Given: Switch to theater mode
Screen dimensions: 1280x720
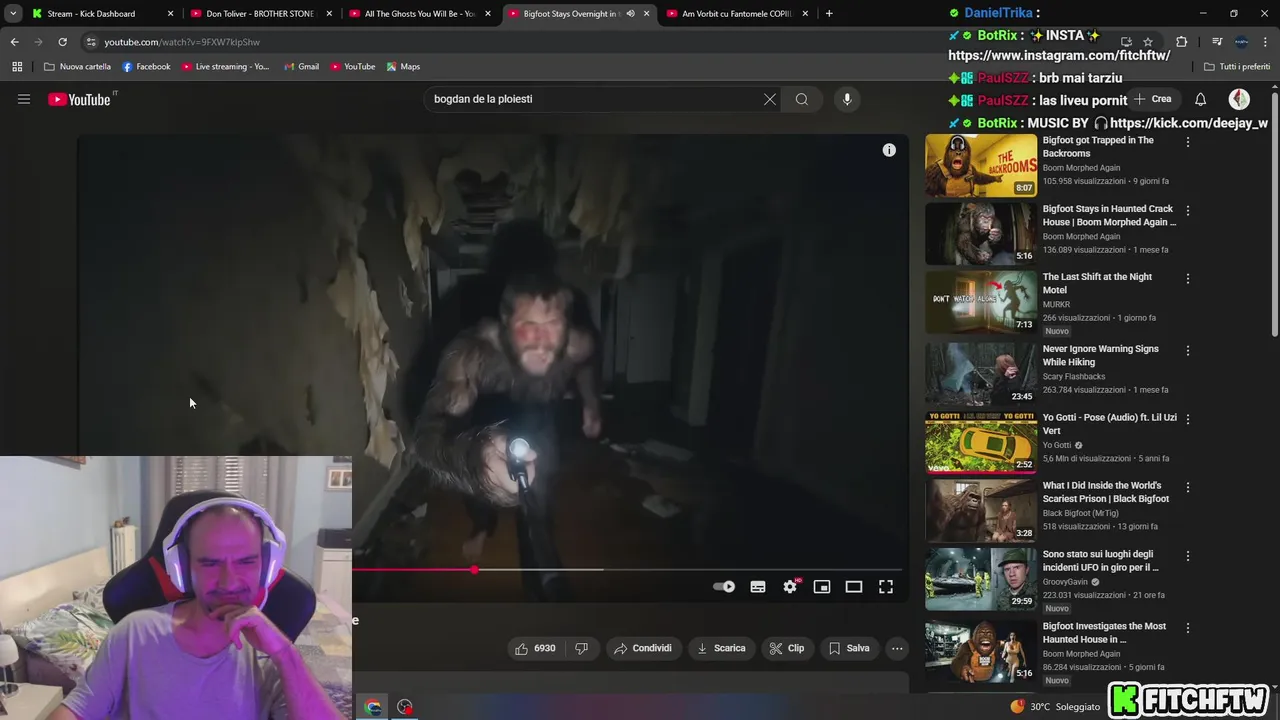Looking at the screenshot, I should 854,587.
